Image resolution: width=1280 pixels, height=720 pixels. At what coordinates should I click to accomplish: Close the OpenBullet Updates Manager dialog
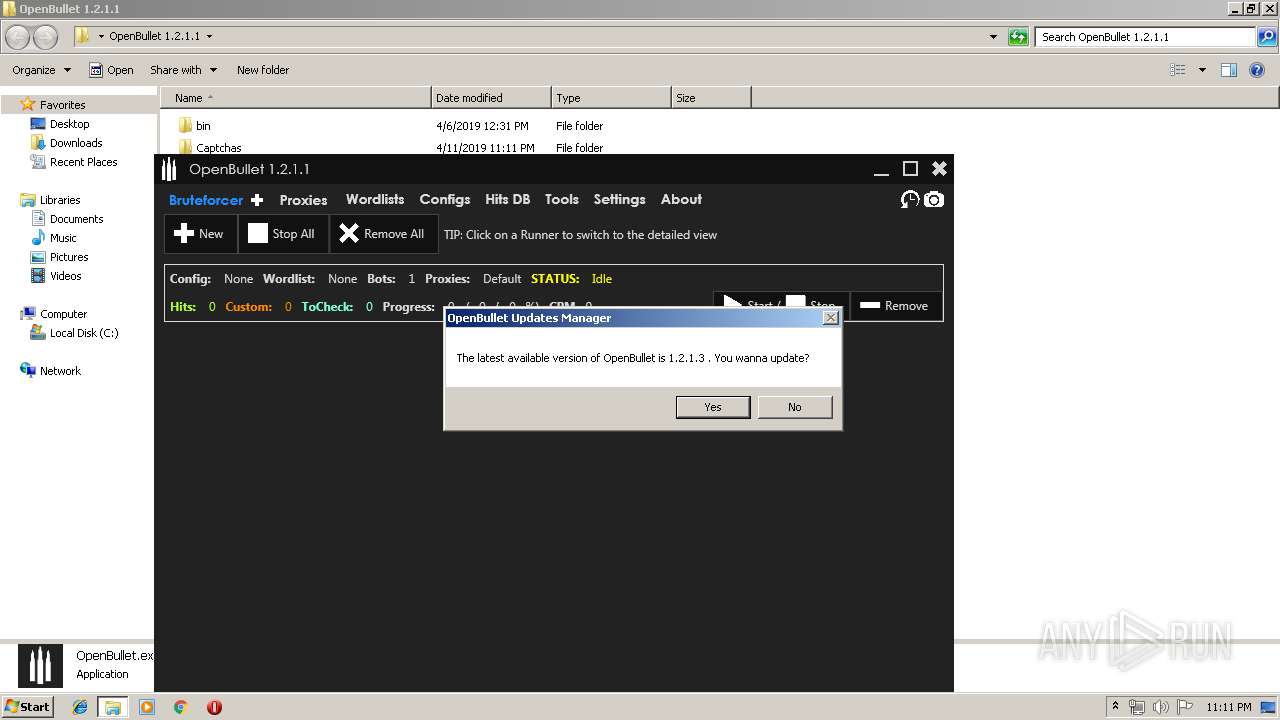pos(830,318)
